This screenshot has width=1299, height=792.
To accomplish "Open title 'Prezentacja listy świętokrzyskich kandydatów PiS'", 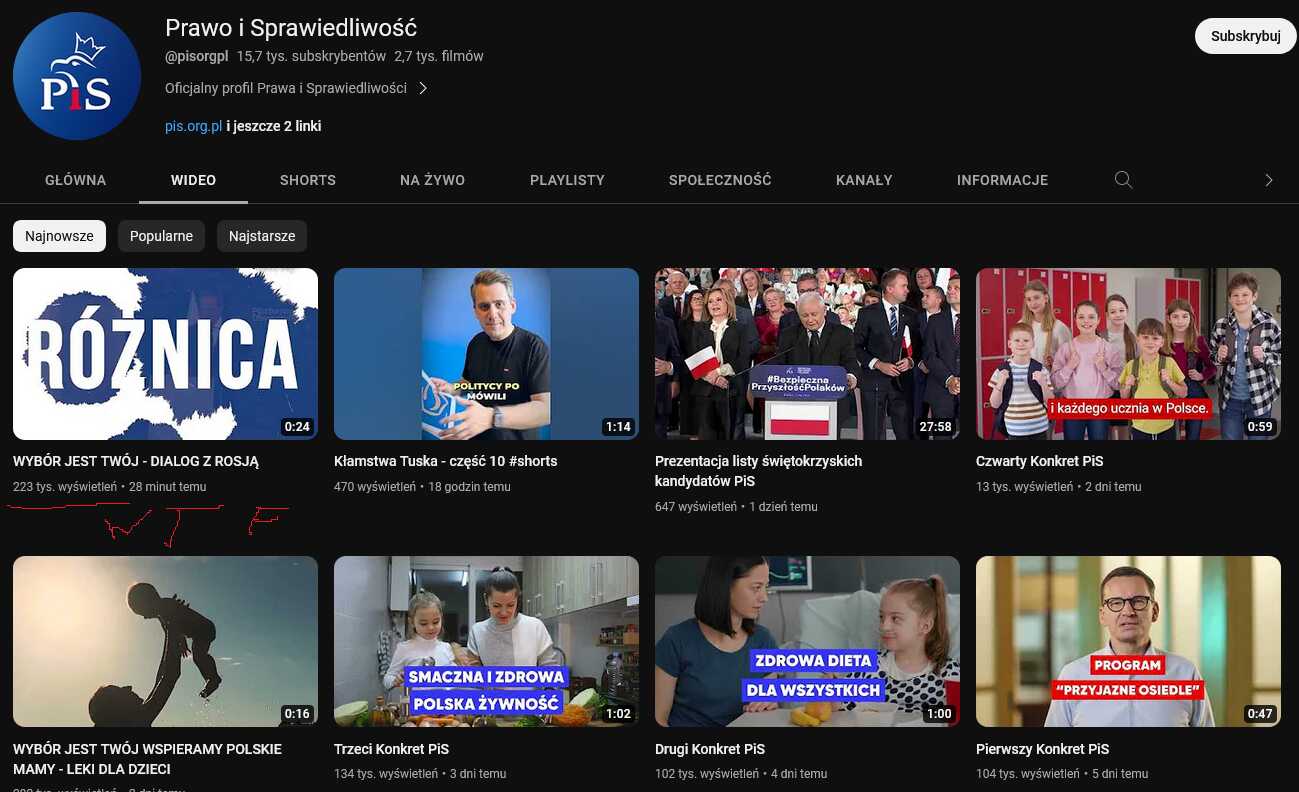I will [x=758, y=471].
